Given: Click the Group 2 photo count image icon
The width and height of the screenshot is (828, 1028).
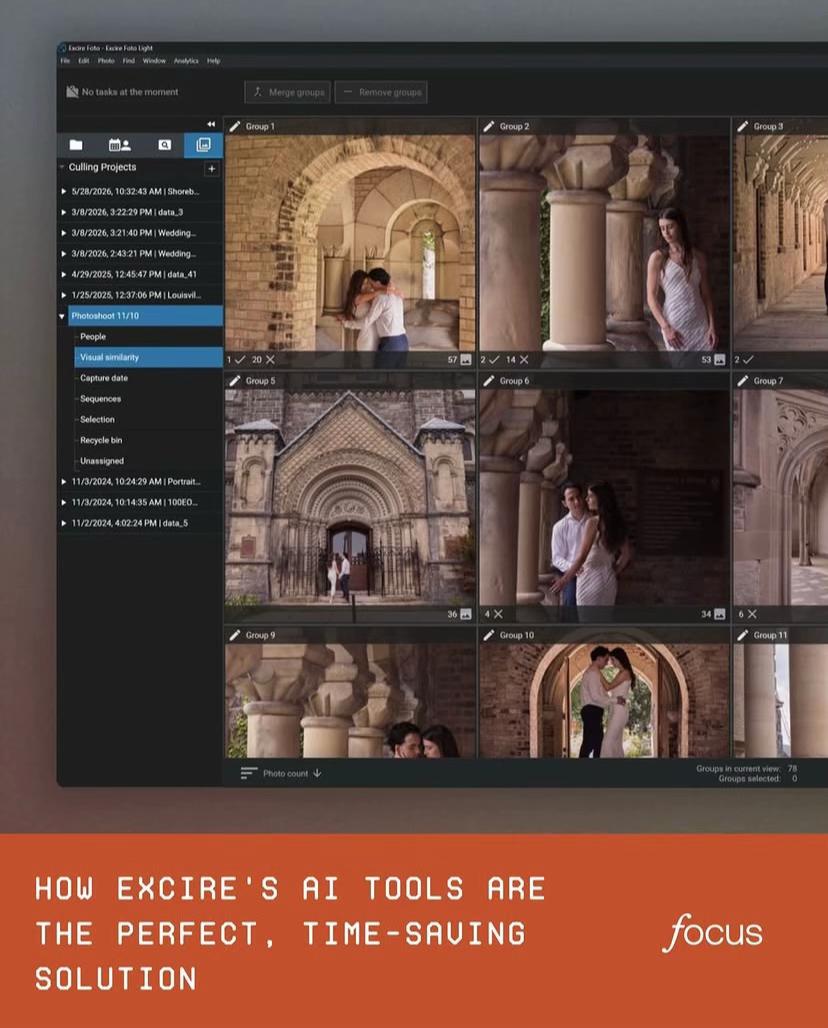Looking at the screenshot, I should [x=719, y=359].
